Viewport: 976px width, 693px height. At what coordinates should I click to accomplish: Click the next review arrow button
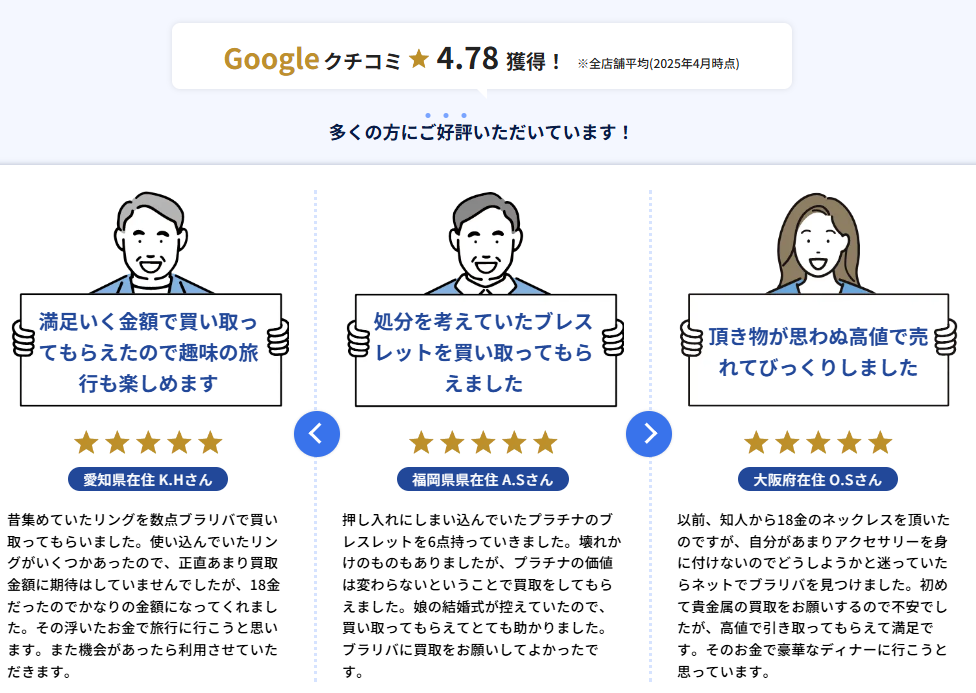coord(649,433)
